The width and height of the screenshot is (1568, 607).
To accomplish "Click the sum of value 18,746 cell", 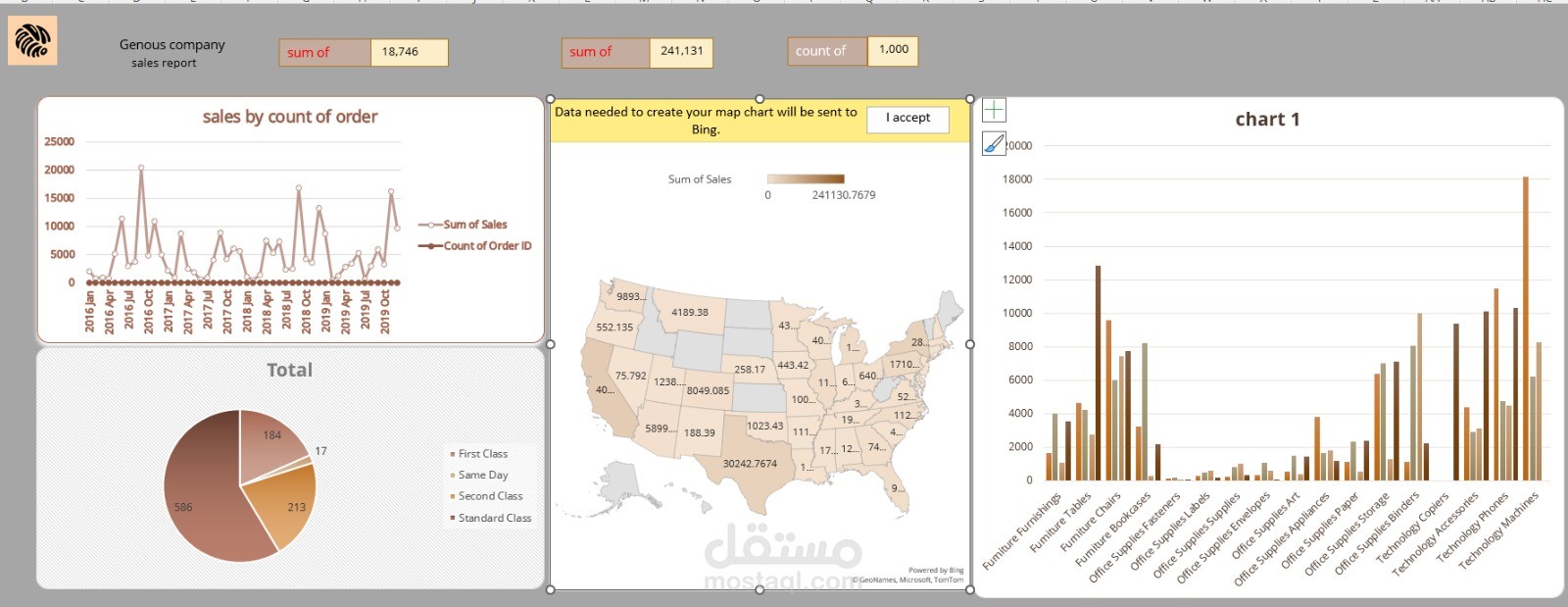I will pyautogui.click(x=409, y=52).
